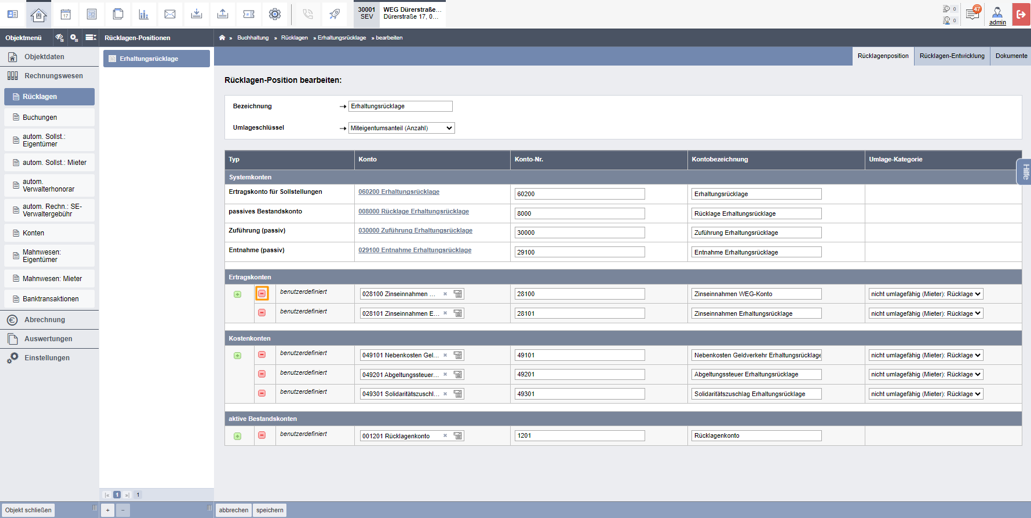Remove the Zinseinnahmen WEG-Konto row with minus icon
Viewport: 1031px width, 518px height.
(262, 294)
